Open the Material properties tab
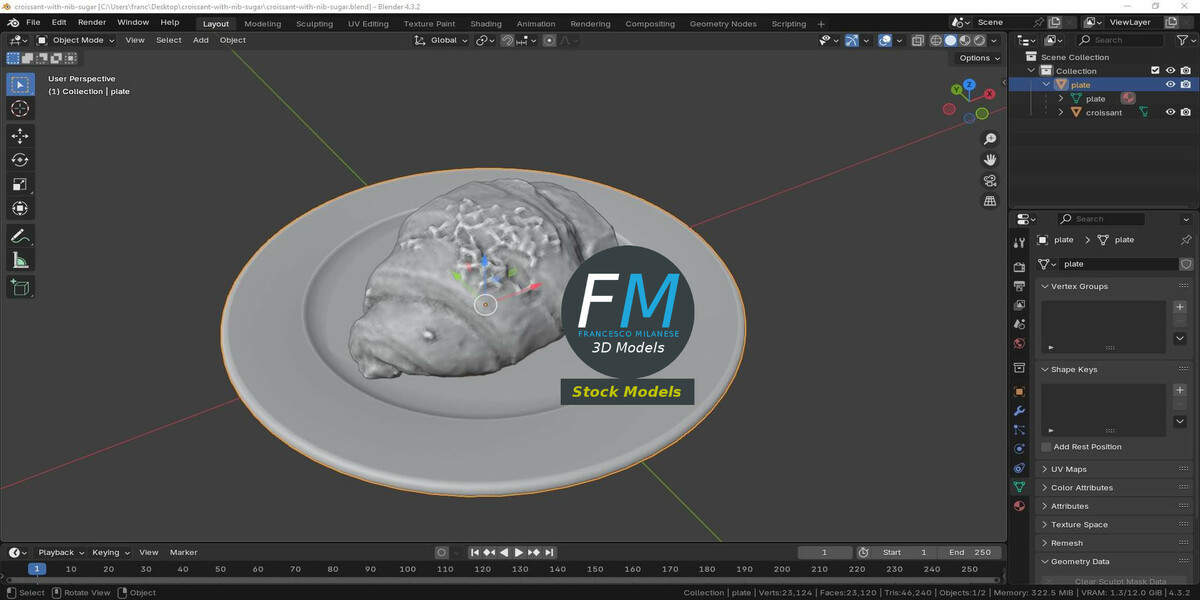This screenshot has width=1200, height=600. [1019, 506]
